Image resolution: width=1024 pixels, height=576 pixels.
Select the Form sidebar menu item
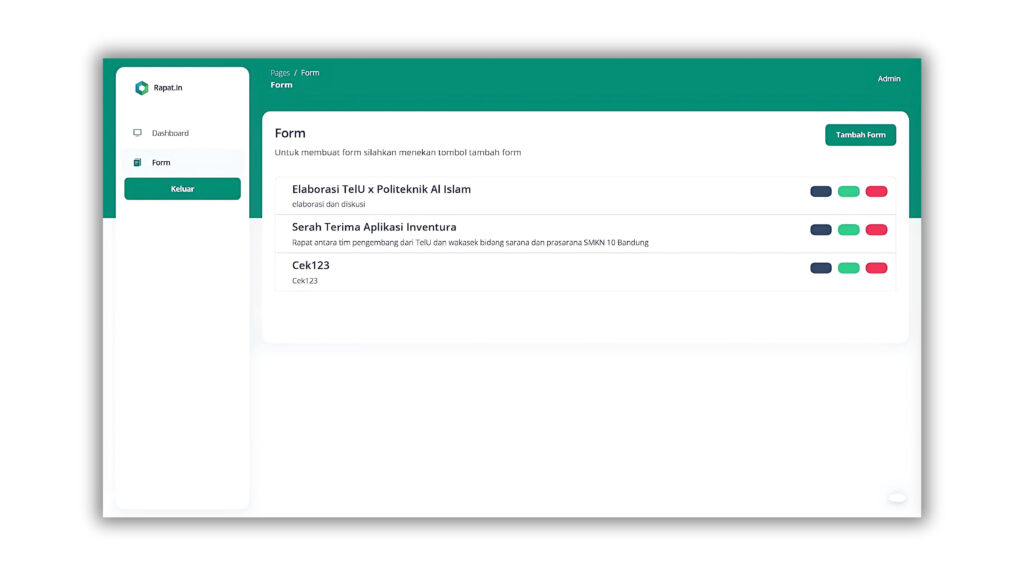pyautogui.click(x=182, y=162)
